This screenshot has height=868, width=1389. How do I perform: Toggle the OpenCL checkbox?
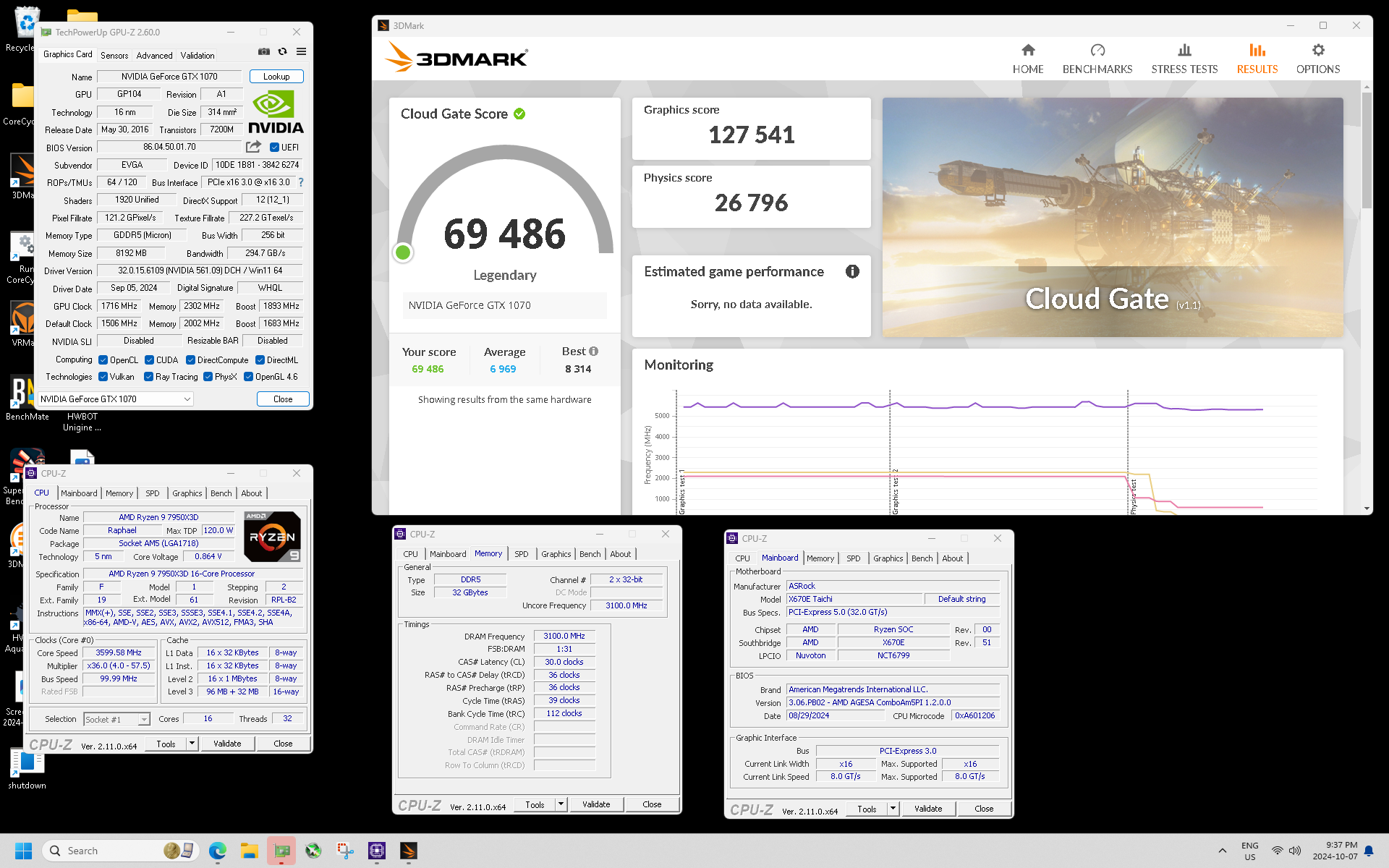pos(103,360)
